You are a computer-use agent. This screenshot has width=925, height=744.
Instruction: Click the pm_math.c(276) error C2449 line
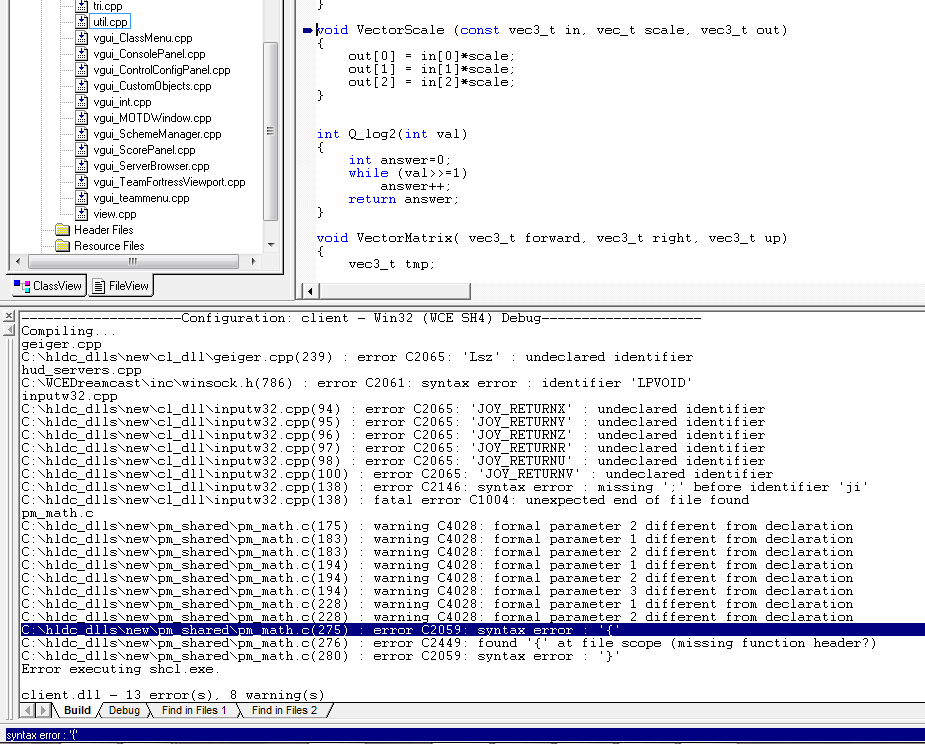click(x=449, y=643)
